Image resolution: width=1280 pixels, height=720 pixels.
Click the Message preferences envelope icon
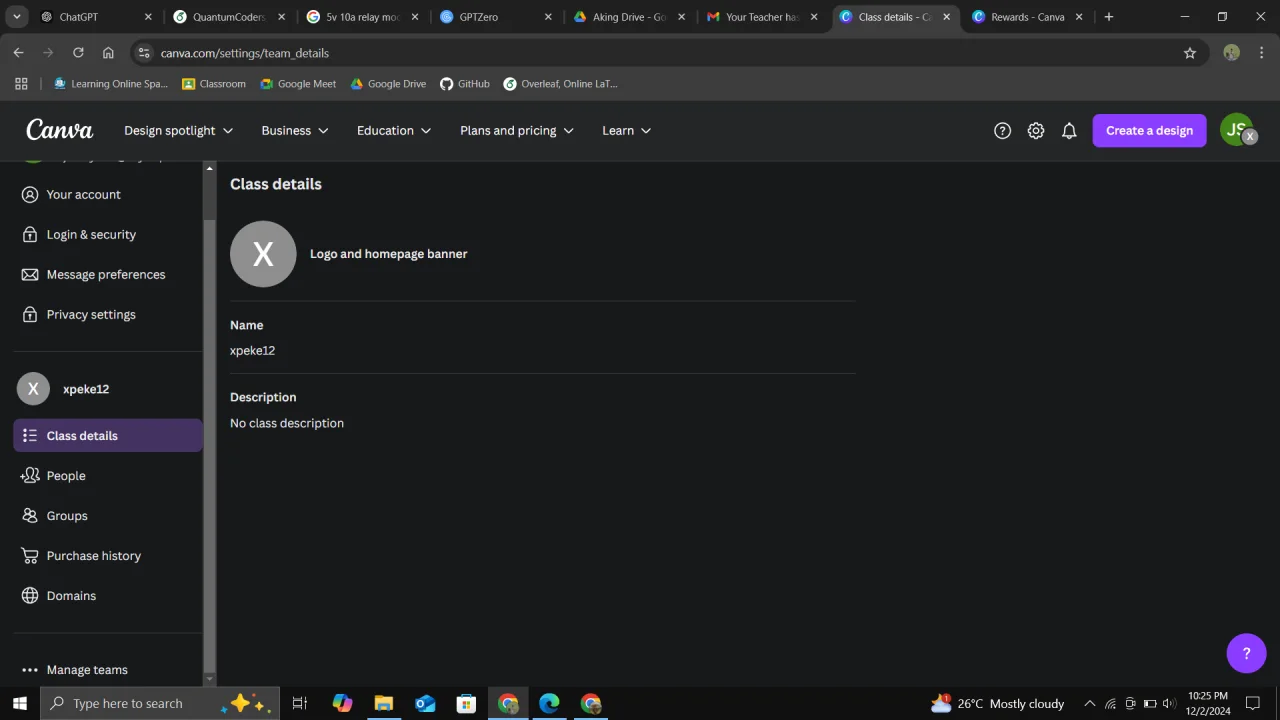pyautogui.click(x=30, y=274)
